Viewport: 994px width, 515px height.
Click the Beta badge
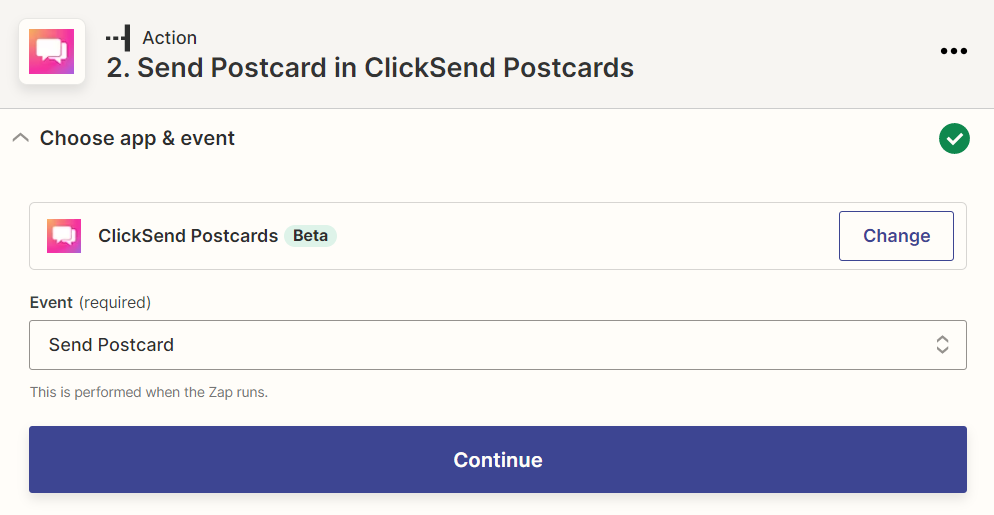click(x=310, y=236)
